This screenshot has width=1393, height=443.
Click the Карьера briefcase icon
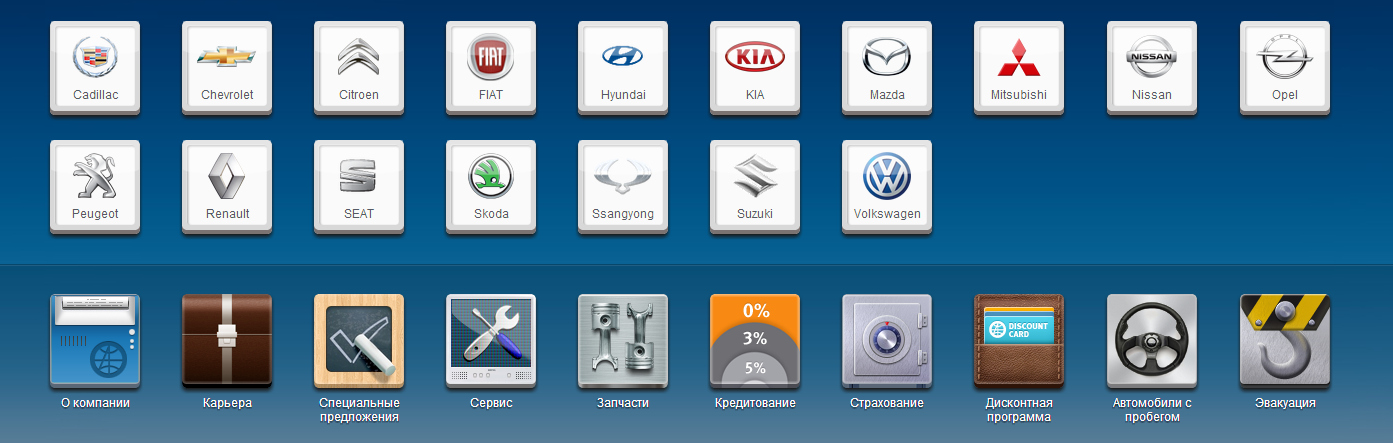(x=227, y=340)
